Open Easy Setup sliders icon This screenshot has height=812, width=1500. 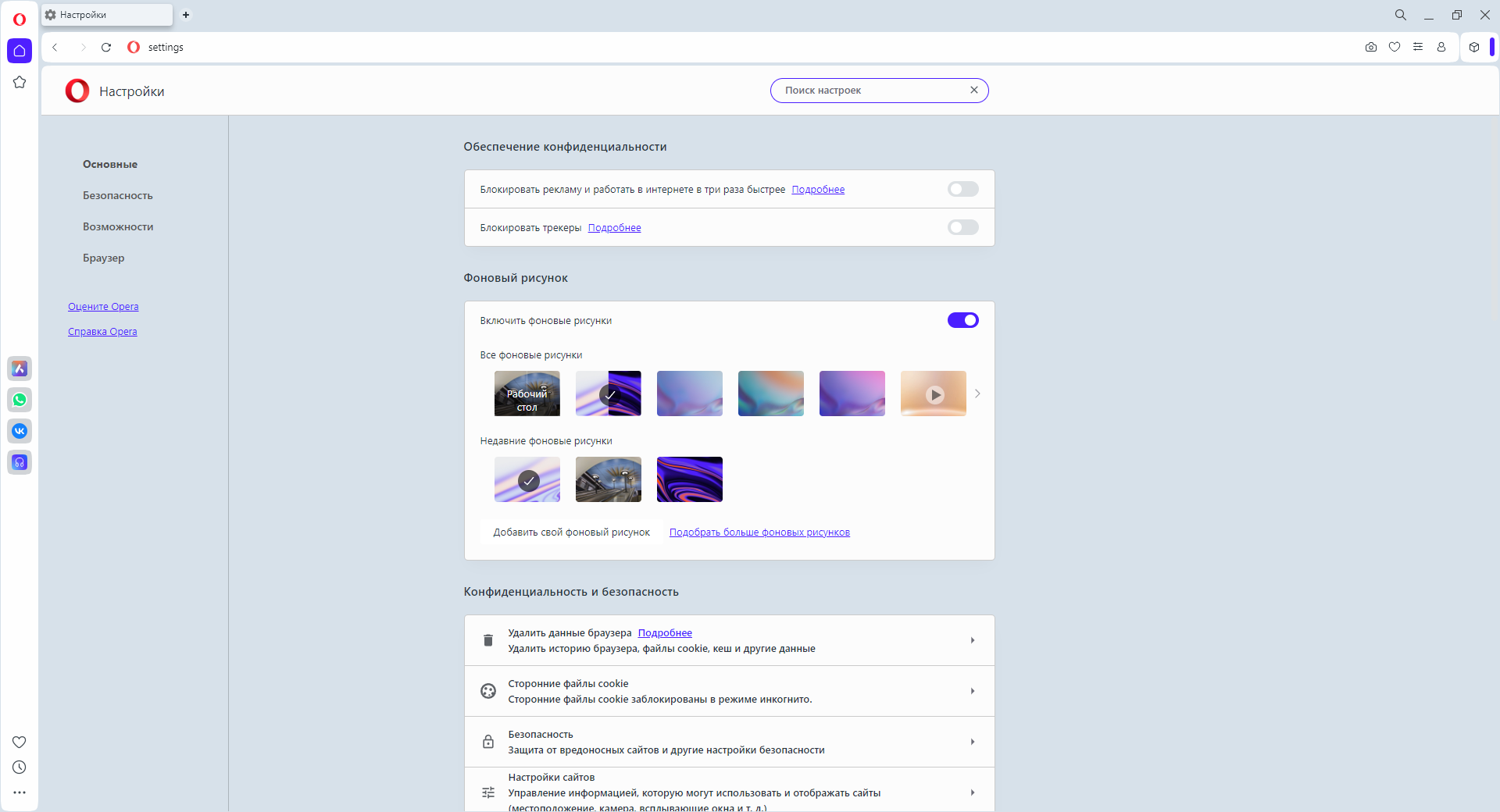tap(1418, 47)
